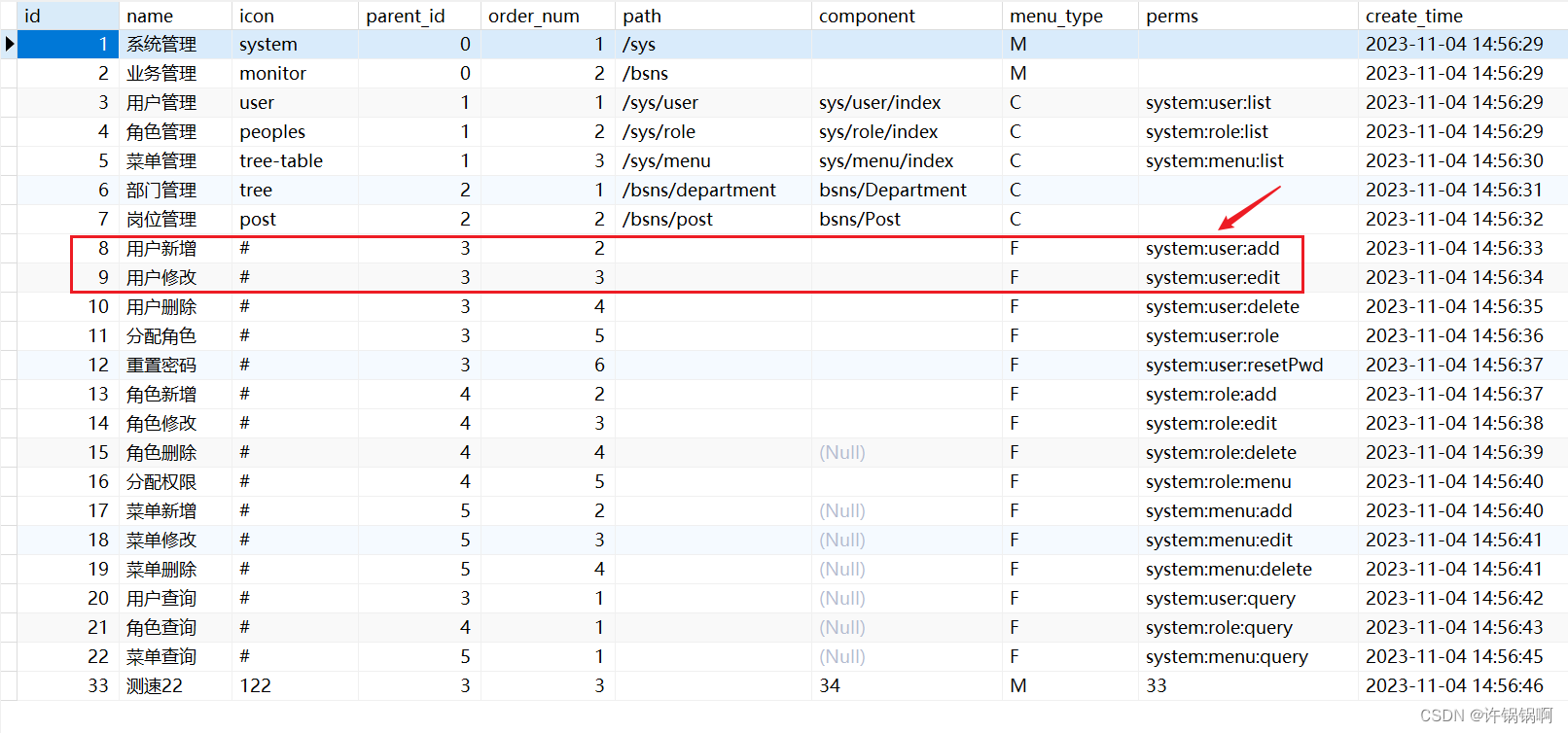Select the perms cell 'system:role:edit'
Screen dimensions: 1568x733
pos(1248,424)
